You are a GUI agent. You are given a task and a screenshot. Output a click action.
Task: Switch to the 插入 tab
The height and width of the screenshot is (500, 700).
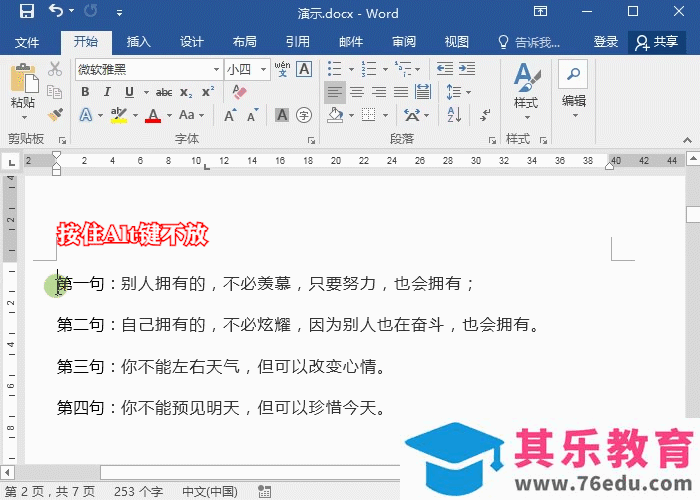[x=138, y=42]
